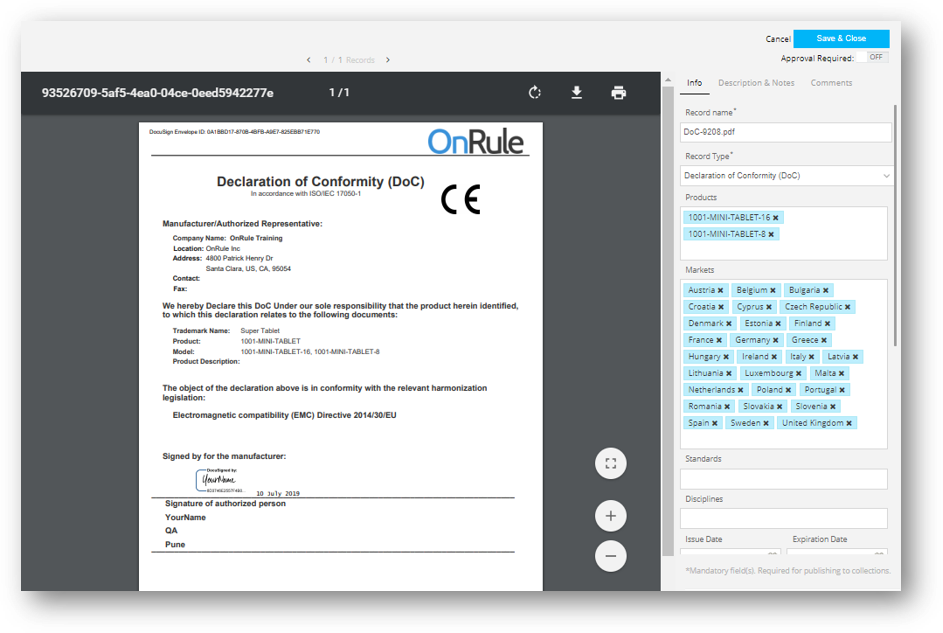This screenshot has width=943, height=633.
Task: Remove Italy from markets
Action: [811, 357]
